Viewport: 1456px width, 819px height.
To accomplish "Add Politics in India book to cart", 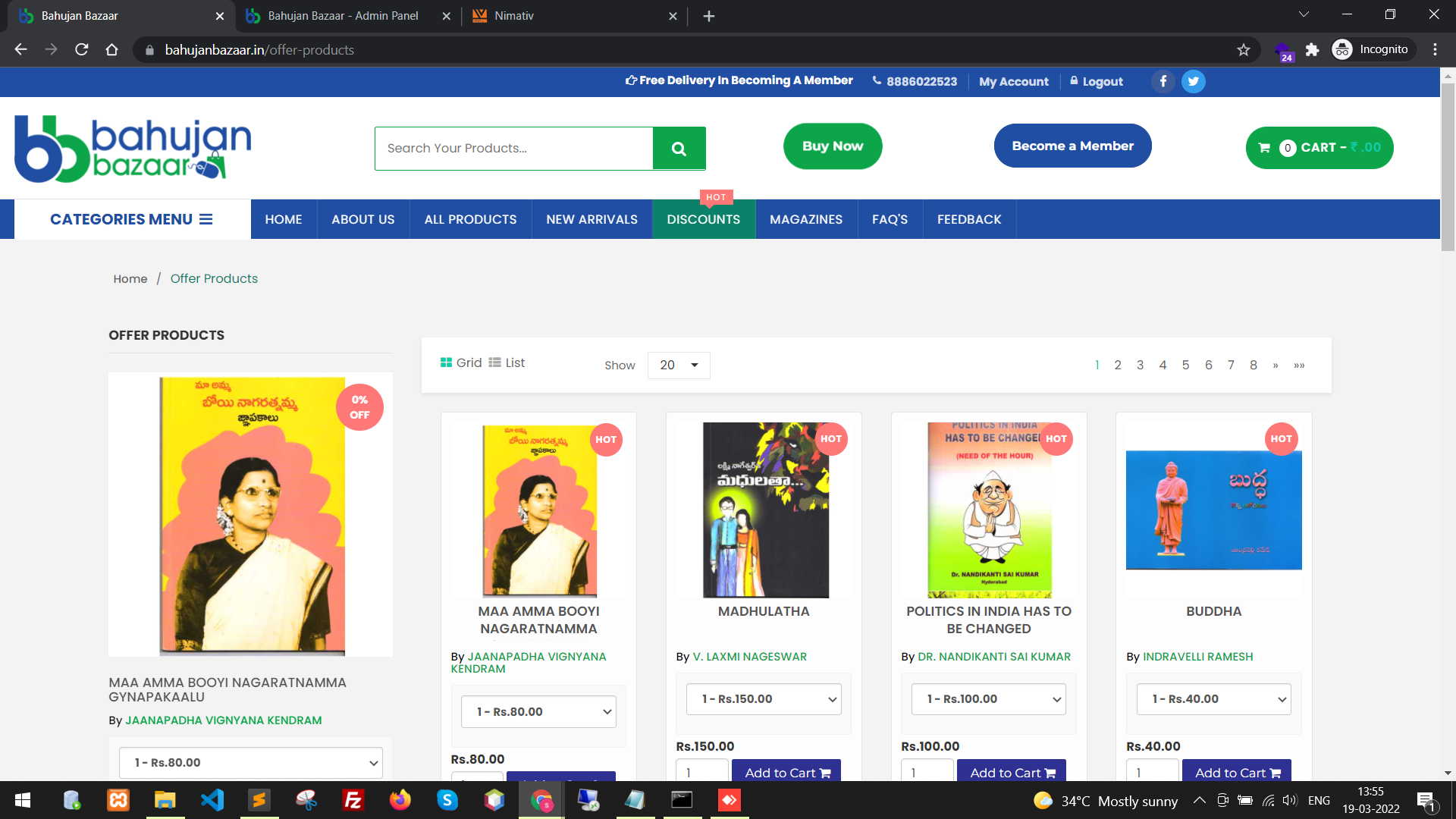I will pos(1012,772).
